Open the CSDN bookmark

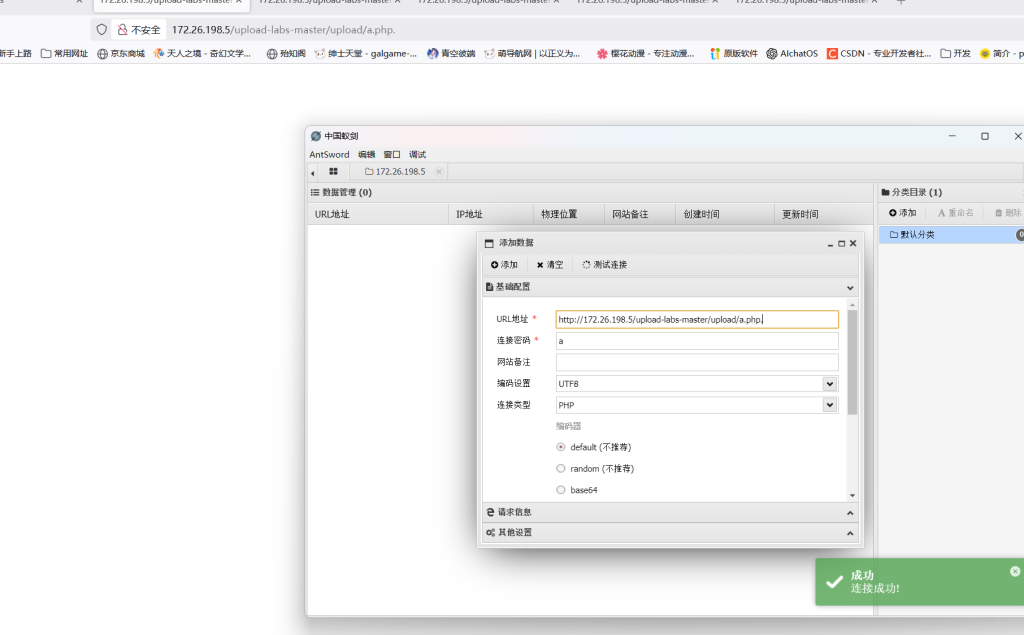[878, 54]
